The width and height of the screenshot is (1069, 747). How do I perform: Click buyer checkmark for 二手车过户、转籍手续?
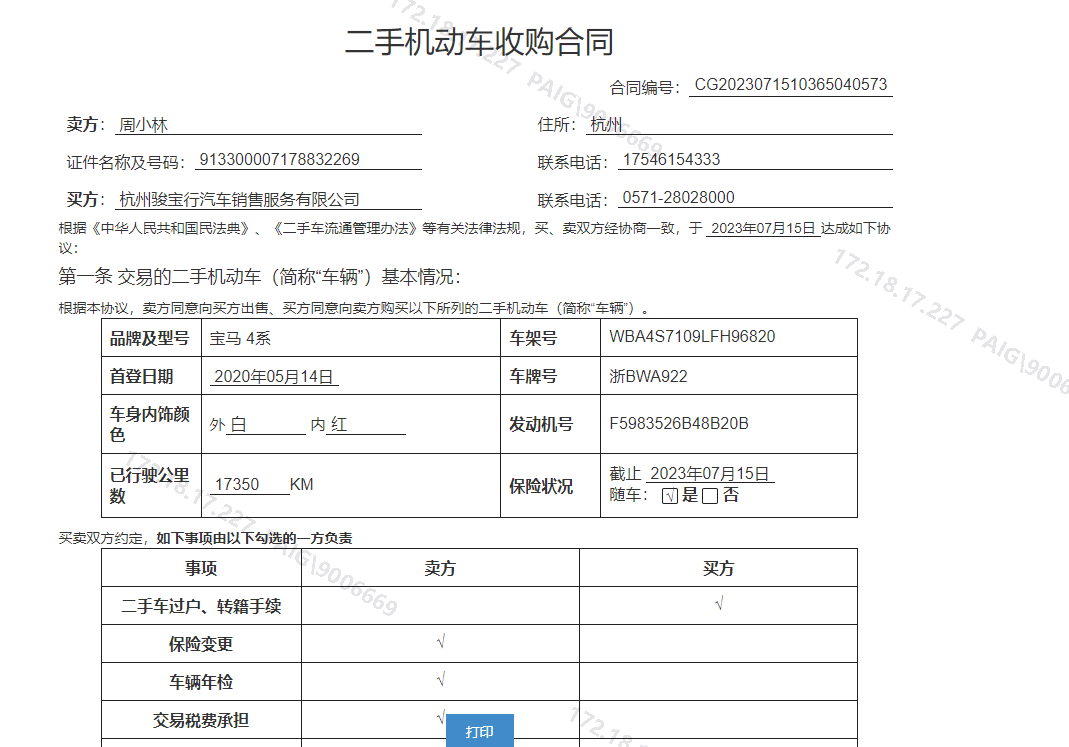(x=719, y=604)
